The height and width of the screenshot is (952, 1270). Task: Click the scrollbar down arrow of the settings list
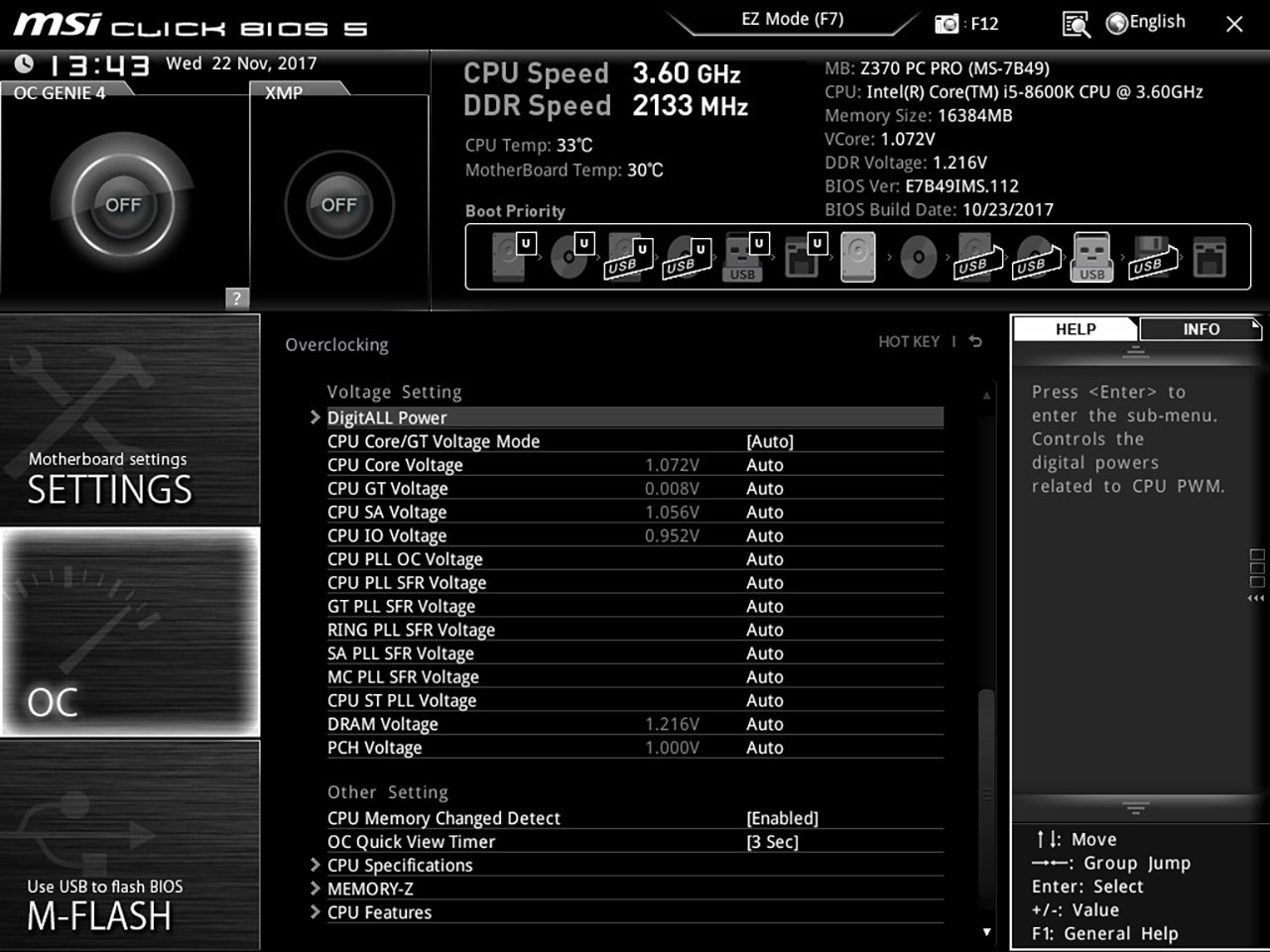[x=986, y=932]
